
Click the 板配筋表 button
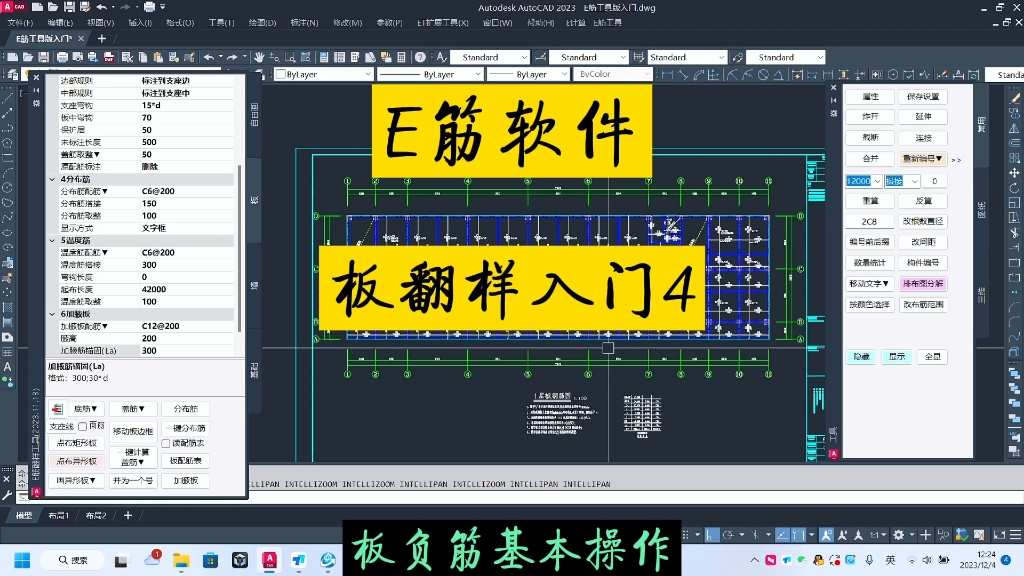click(185, 460)
